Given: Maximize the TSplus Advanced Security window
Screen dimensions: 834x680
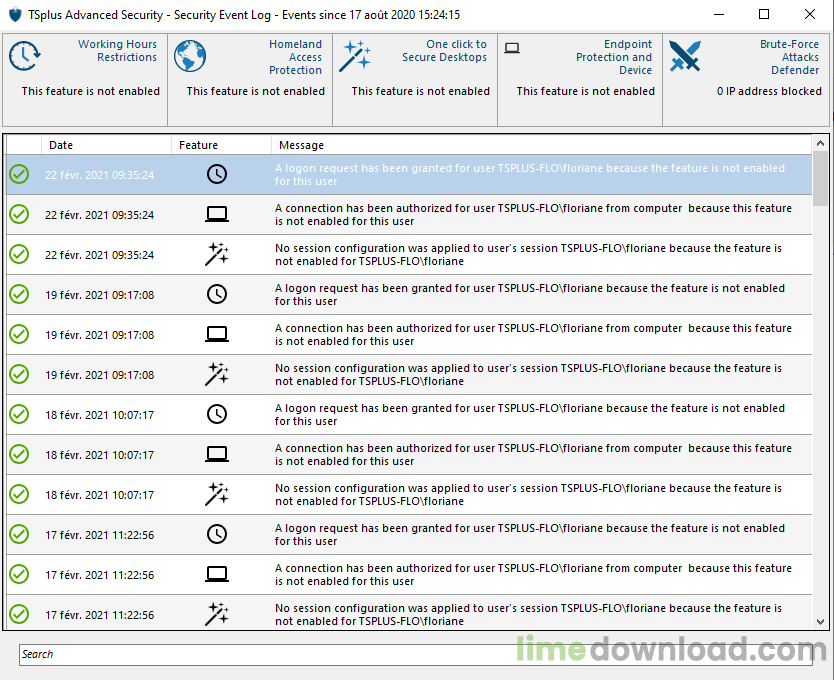Looking at the screenshot, I should pos(764,14).
